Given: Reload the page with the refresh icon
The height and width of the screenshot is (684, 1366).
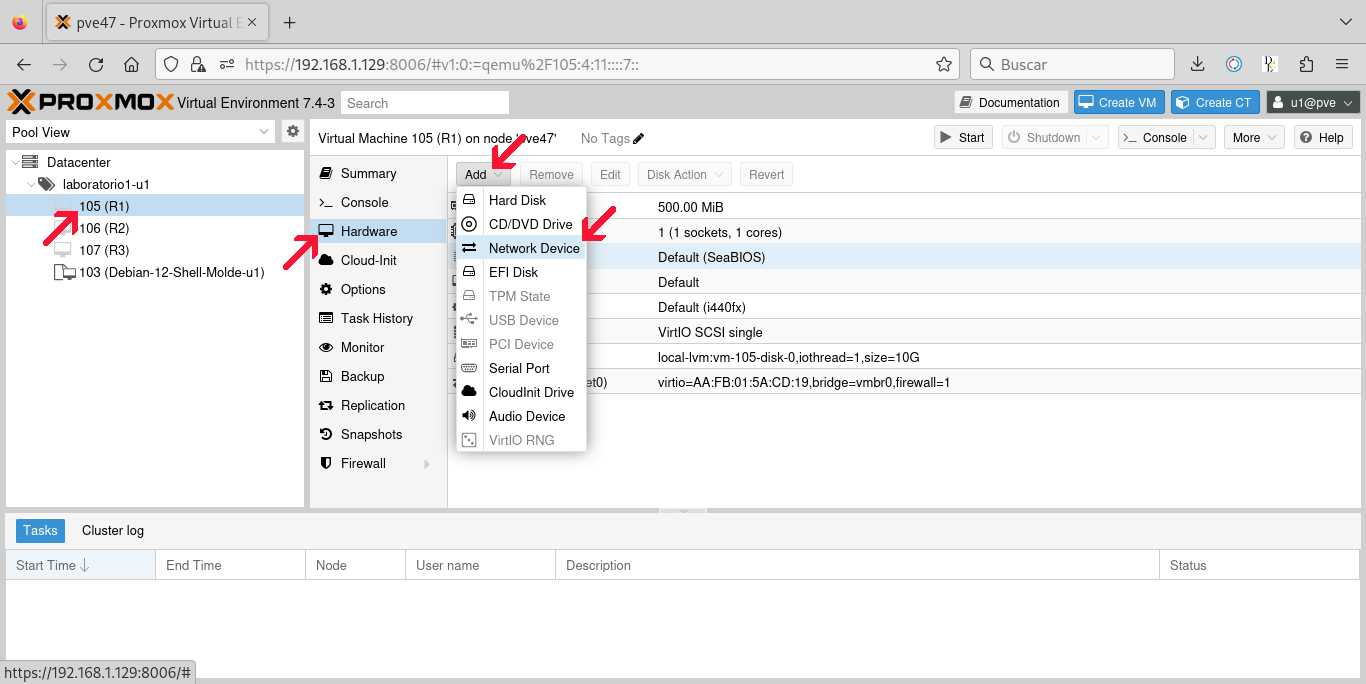Looking at the screenshot, I should coord(96,64).
